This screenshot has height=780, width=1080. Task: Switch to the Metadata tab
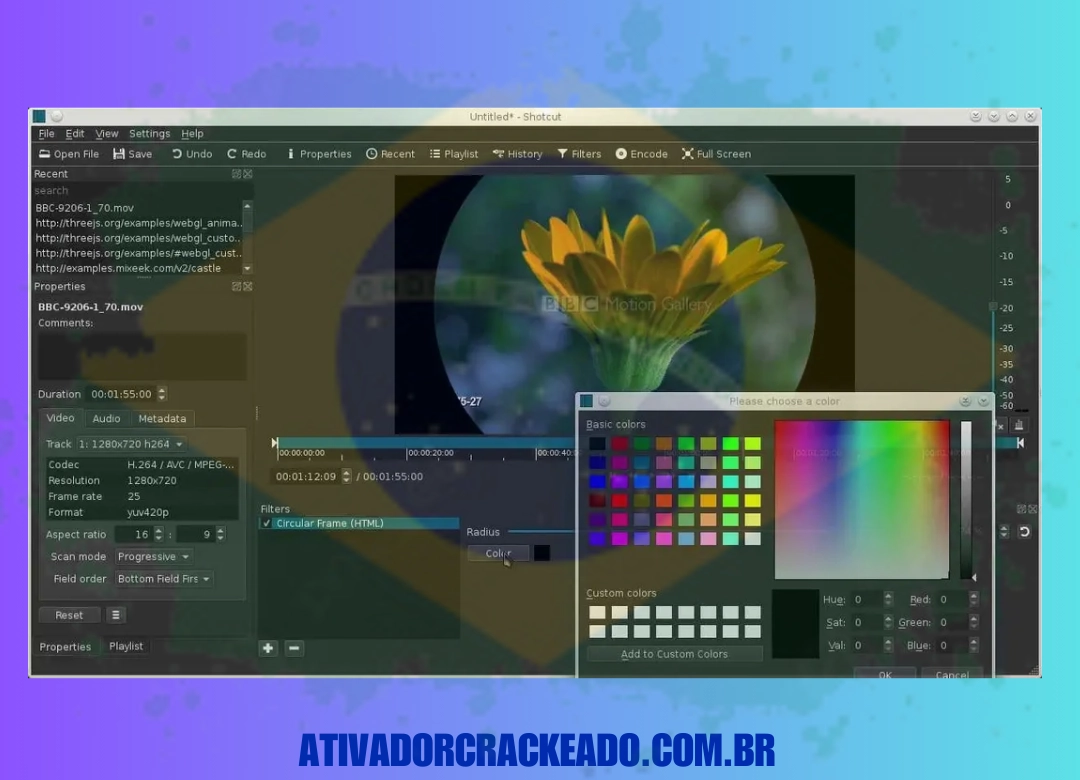pos(162,418)
